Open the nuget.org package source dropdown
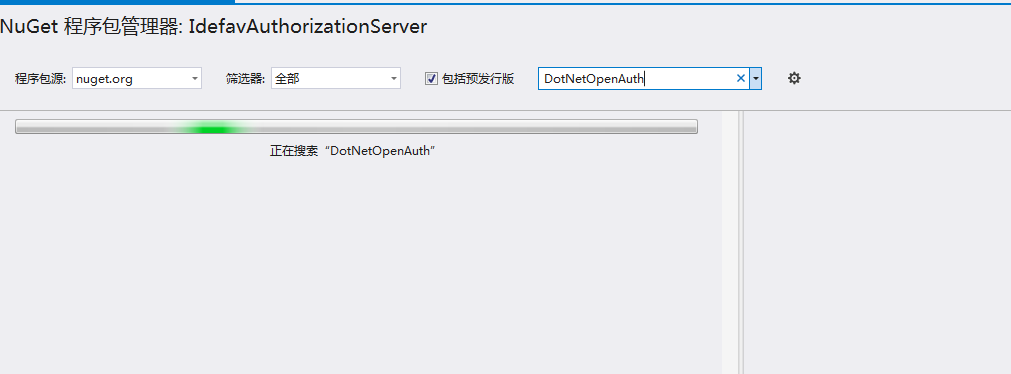This screenshot has width=1011, height=374. coord(137,79)
